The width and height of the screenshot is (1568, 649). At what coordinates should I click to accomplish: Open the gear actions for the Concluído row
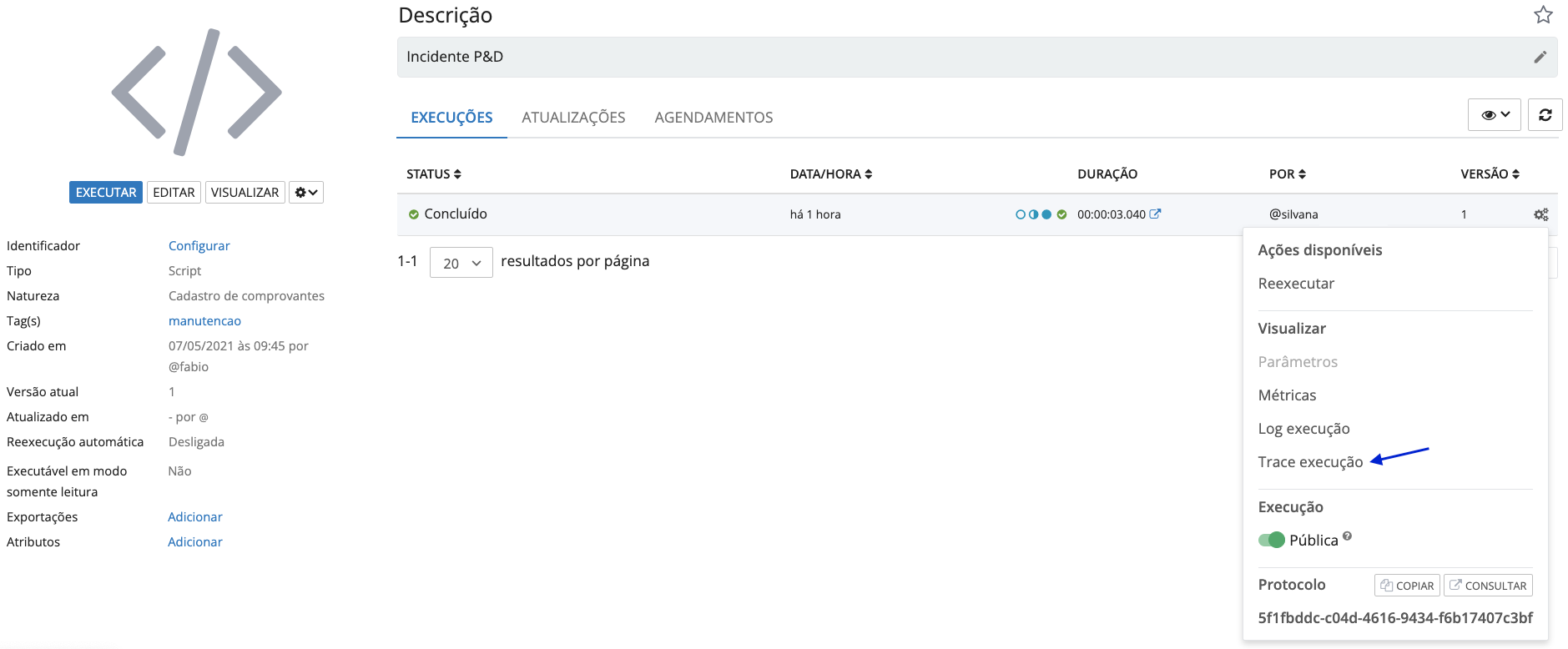point(1540,214)
